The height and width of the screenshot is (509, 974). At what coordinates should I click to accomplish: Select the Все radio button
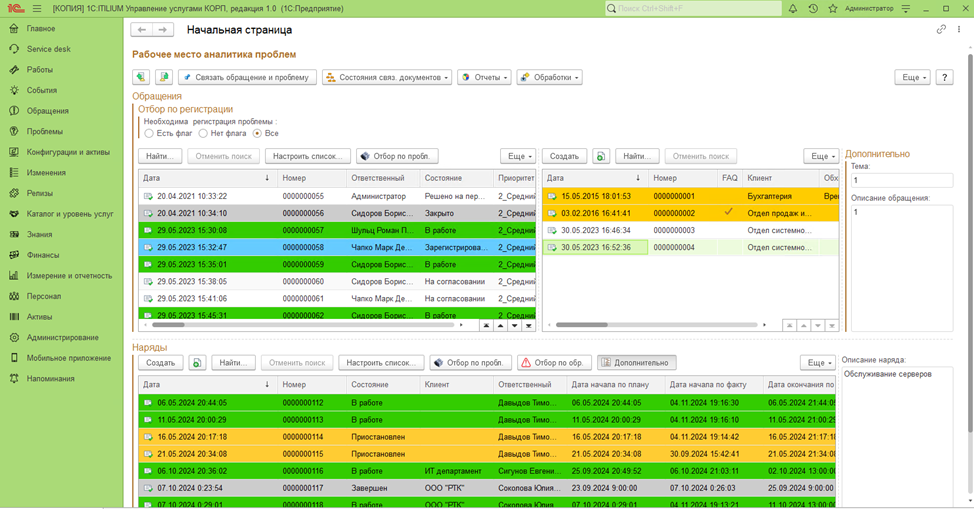pyautogui.click(x=257, y=134)
